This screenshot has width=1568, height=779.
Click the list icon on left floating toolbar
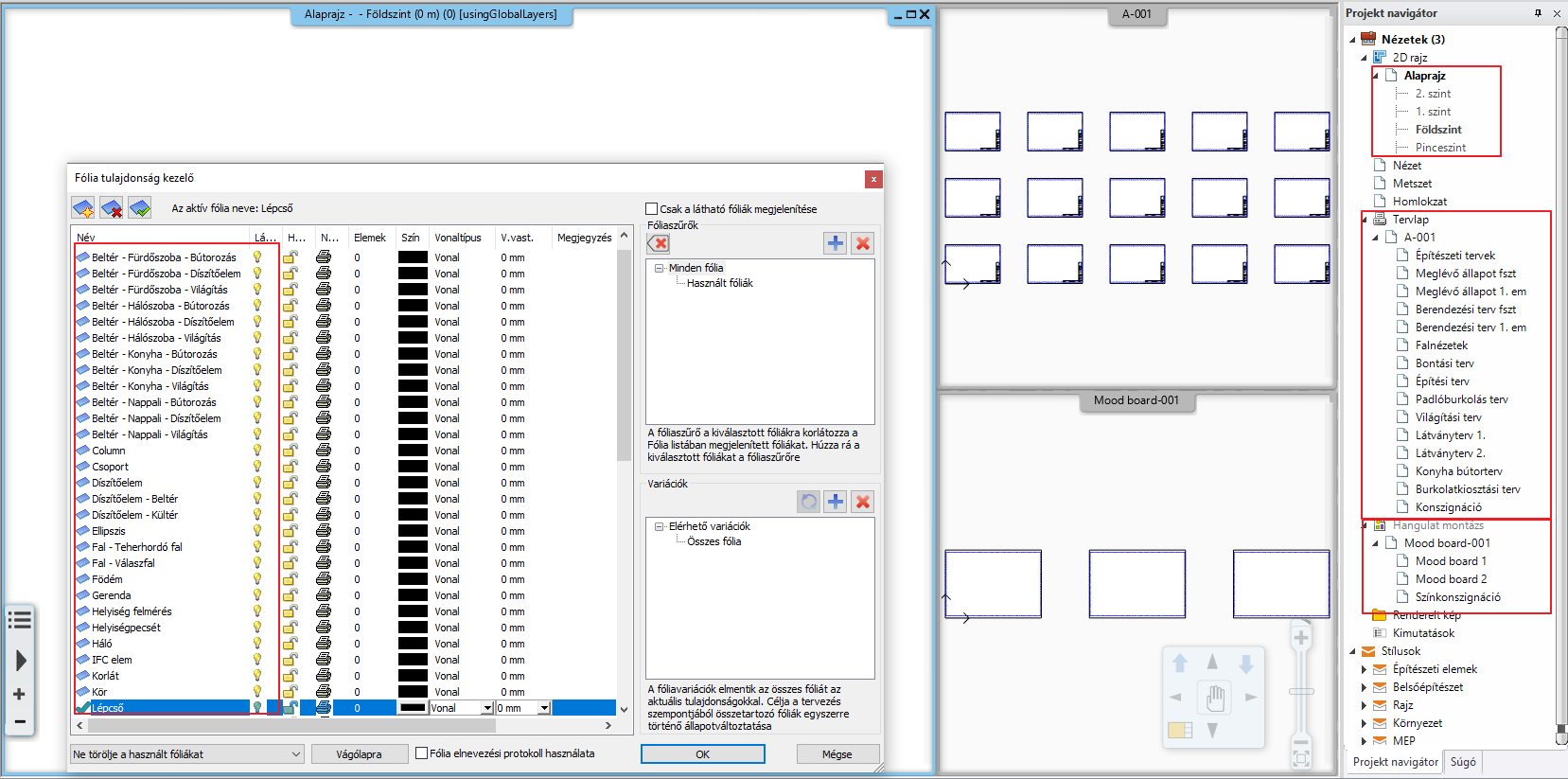pyautogui.click(x=20, y=620)
